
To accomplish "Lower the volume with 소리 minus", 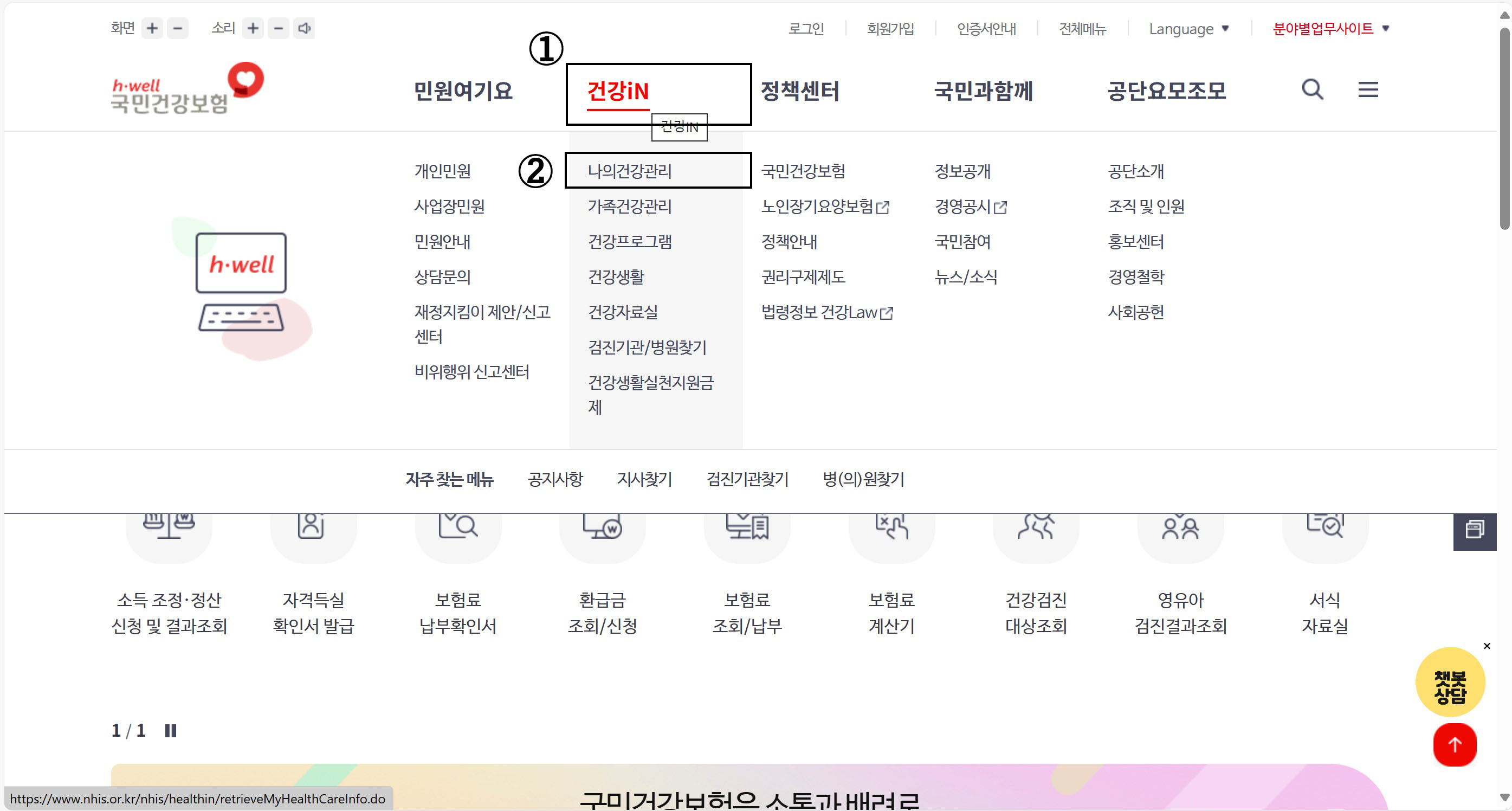I will point(279,28).
